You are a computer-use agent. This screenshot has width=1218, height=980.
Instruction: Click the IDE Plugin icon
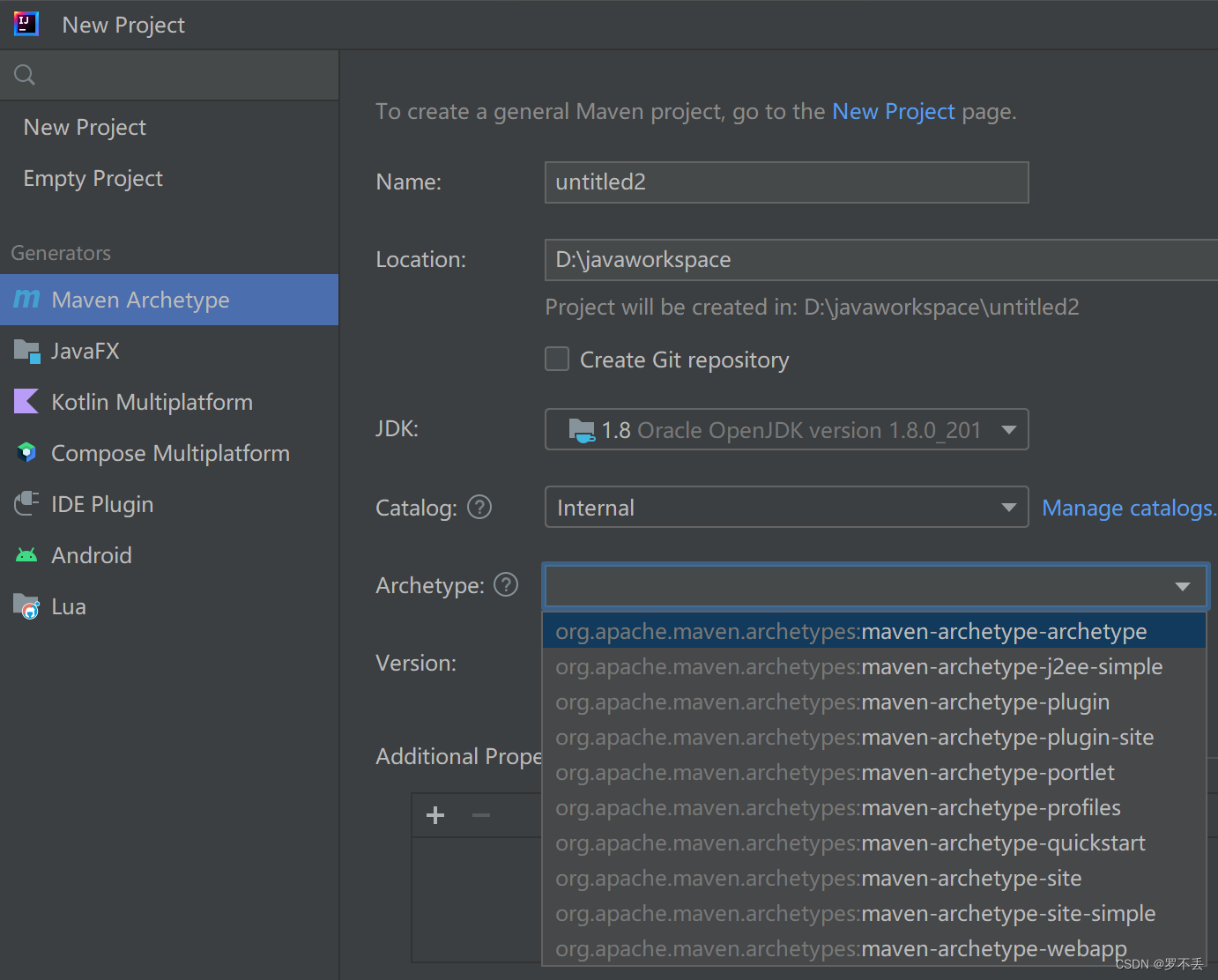[x=26, y=504]
